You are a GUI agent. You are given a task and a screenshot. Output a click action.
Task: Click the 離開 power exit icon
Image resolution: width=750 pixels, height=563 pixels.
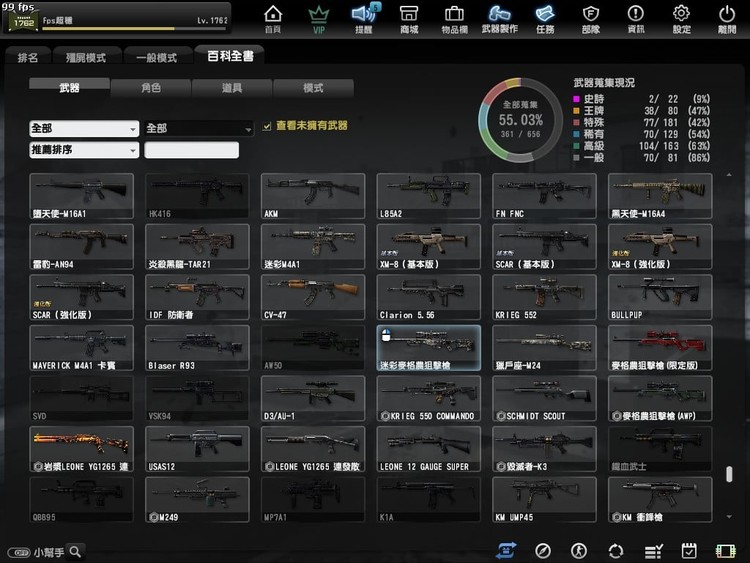coord(727,20)
